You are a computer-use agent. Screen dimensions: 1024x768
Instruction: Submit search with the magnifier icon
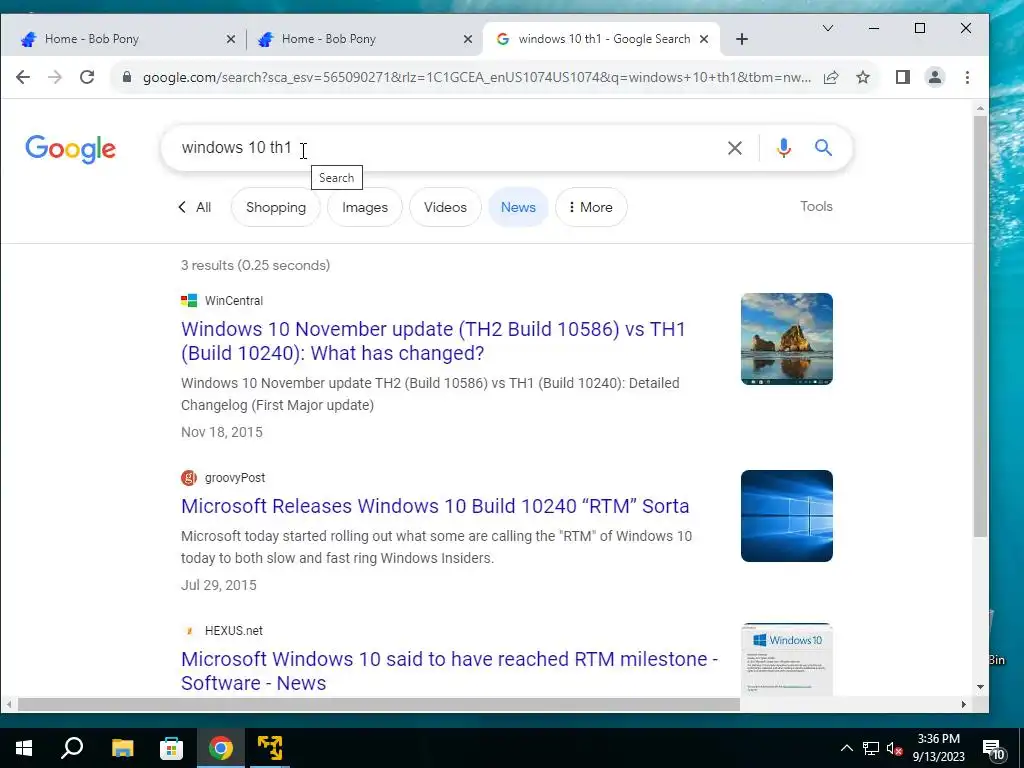click(824, 148)
